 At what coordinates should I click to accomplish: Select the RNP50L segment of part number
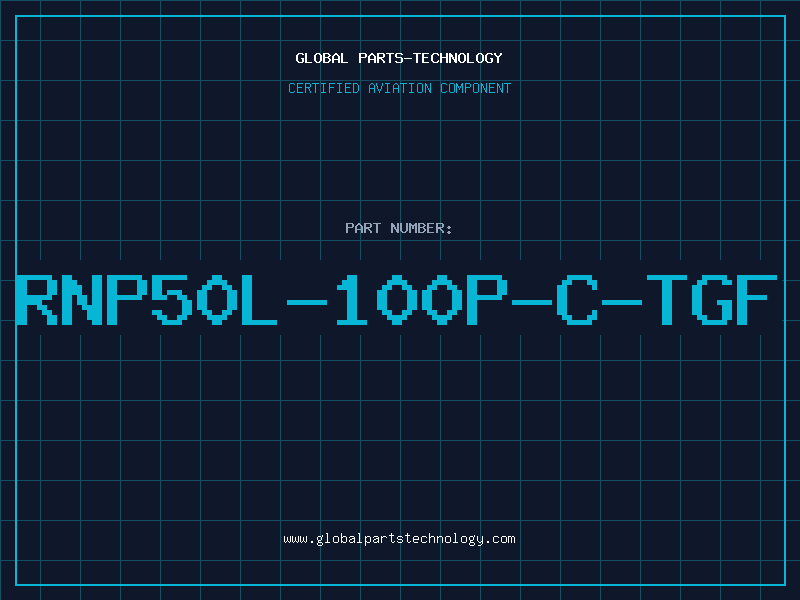pyautogui.click(x=147, y=299)
